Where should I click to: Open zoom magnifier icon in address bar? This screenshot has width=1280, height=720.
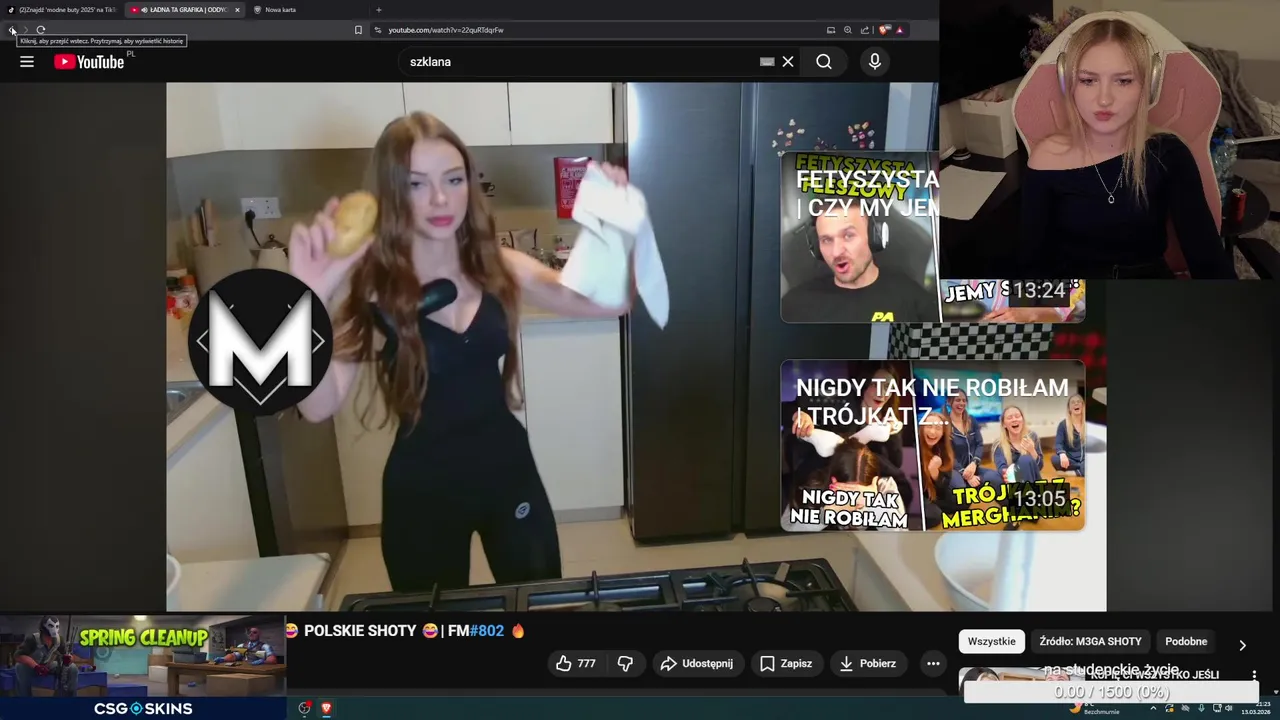click(x=848, y=30)
